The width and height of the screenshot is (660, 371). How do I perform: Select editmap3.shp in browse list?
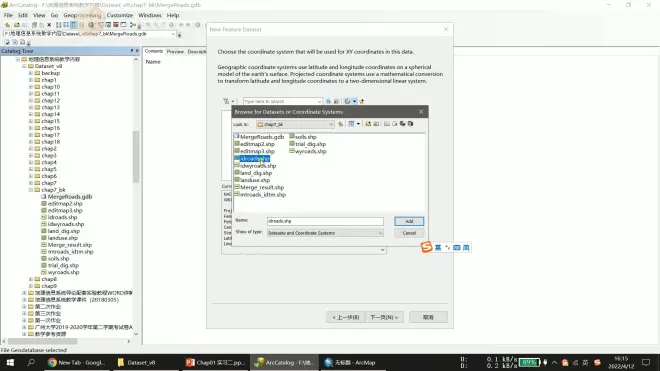pos(254,151)
